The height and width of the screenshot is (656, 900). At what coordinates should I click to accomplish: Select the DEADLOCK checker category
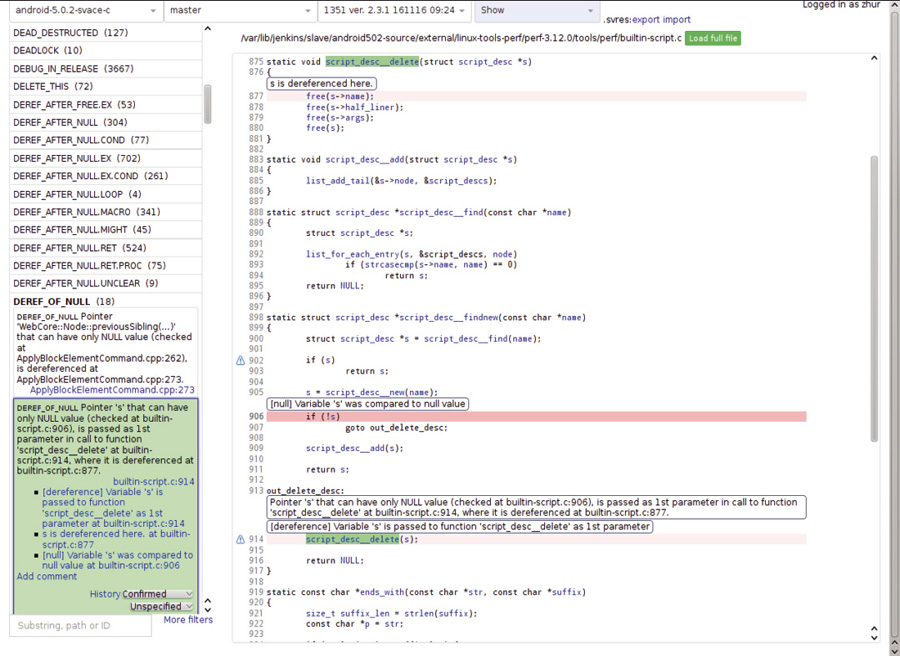[48, 50]
